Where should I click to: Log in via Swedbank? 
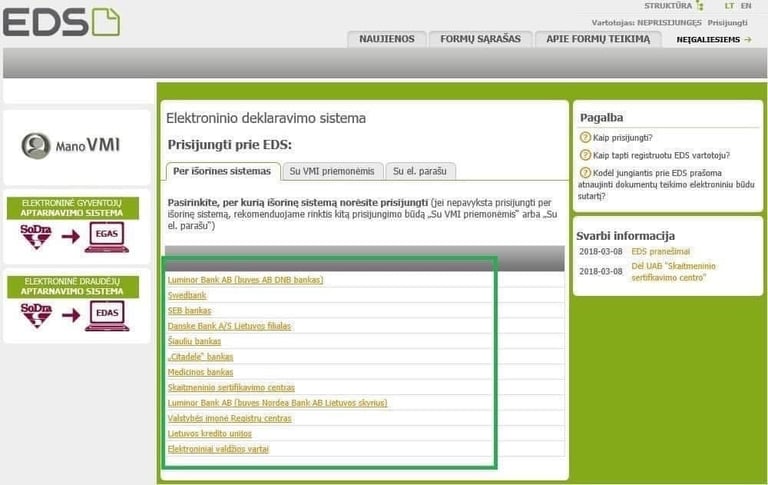(x=187, y=295)
